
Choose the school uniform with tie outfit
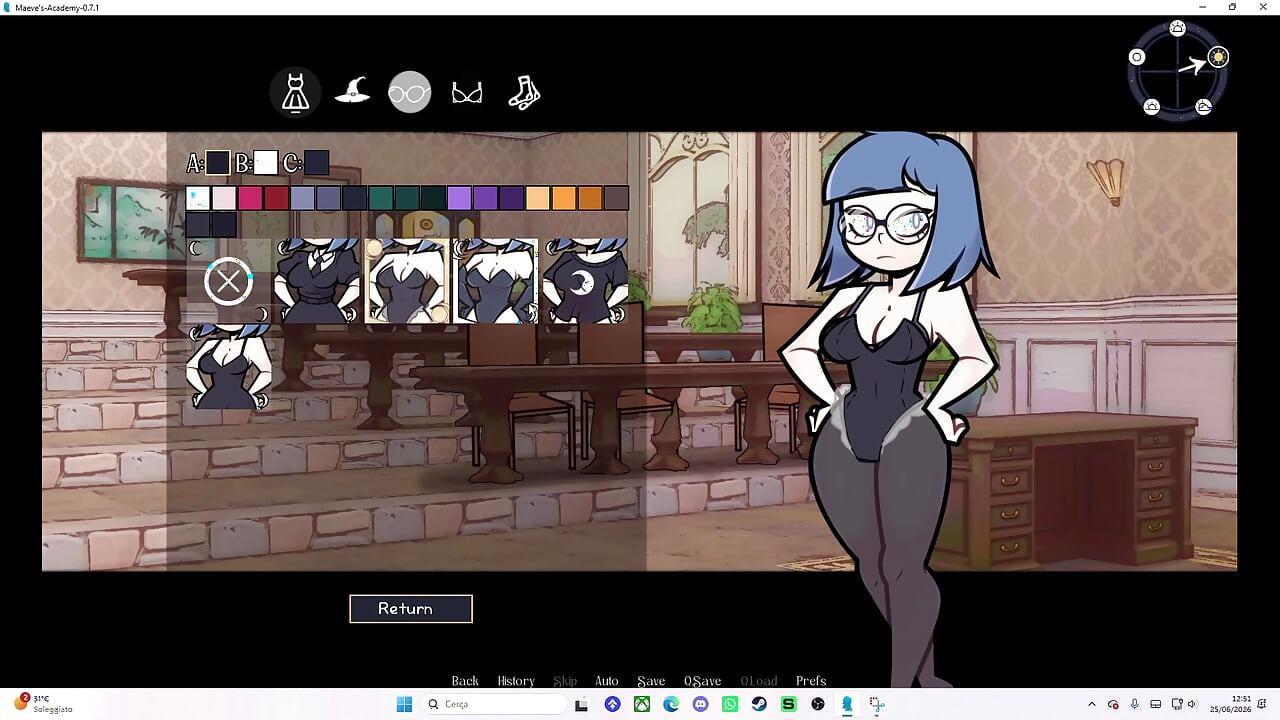point(317,281)
